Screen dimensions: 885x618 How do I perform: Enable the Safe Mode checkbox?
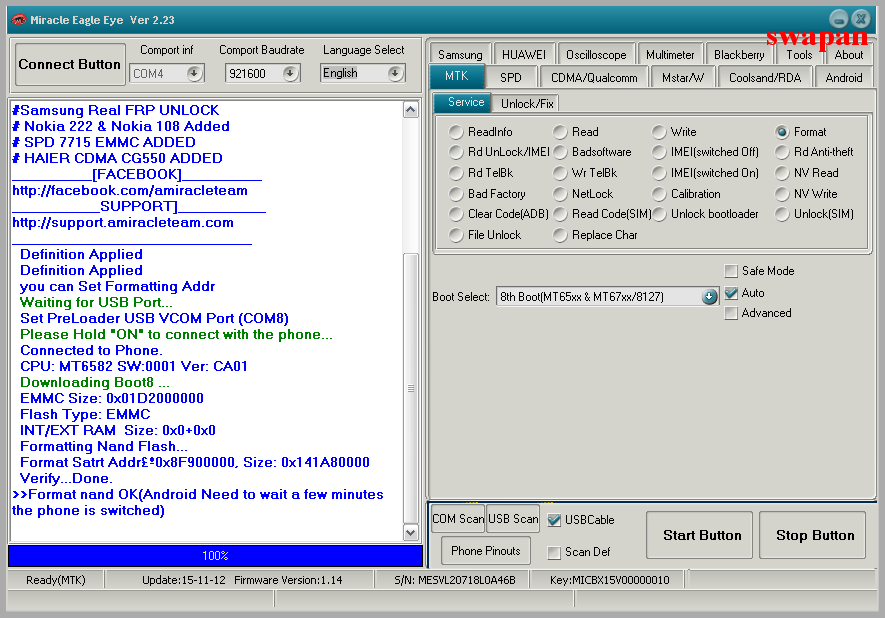point(731,271)
